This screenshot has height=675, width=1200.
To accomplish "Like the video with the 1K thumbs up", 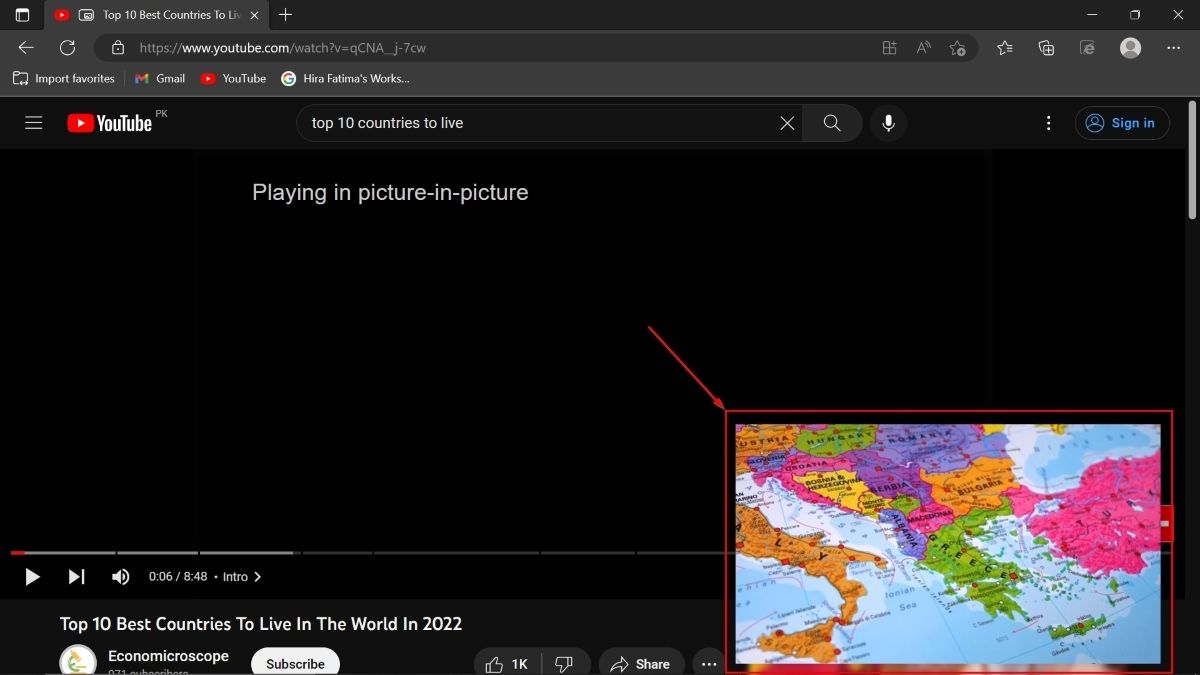I will pos(505,663).
